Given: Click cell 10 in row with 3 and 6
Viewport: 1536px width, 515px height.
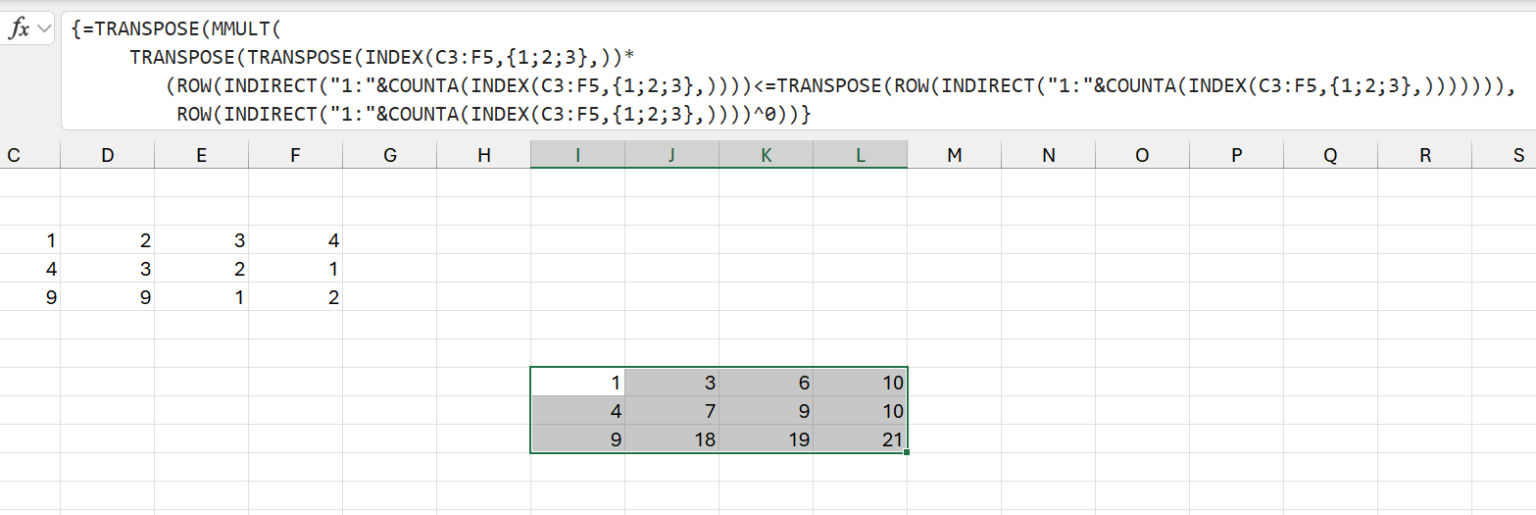Looking at the screenshot, I should [860, 382].
